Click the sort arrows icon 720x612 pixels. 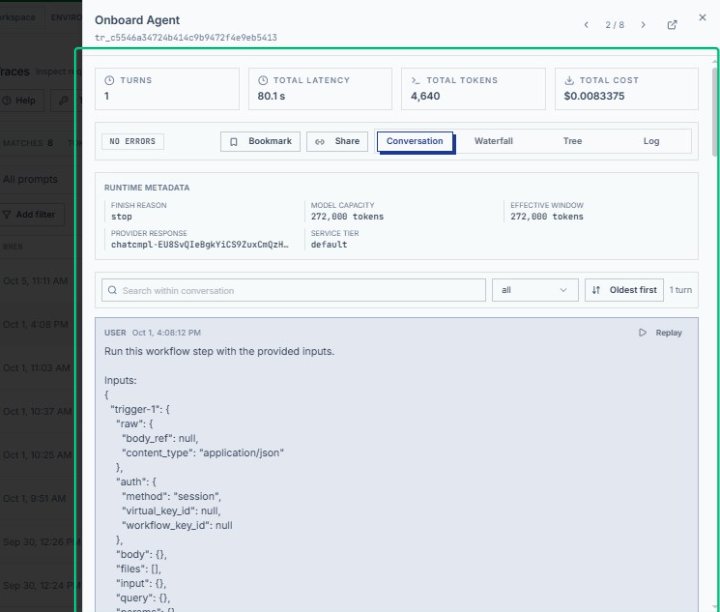point(596,290)
